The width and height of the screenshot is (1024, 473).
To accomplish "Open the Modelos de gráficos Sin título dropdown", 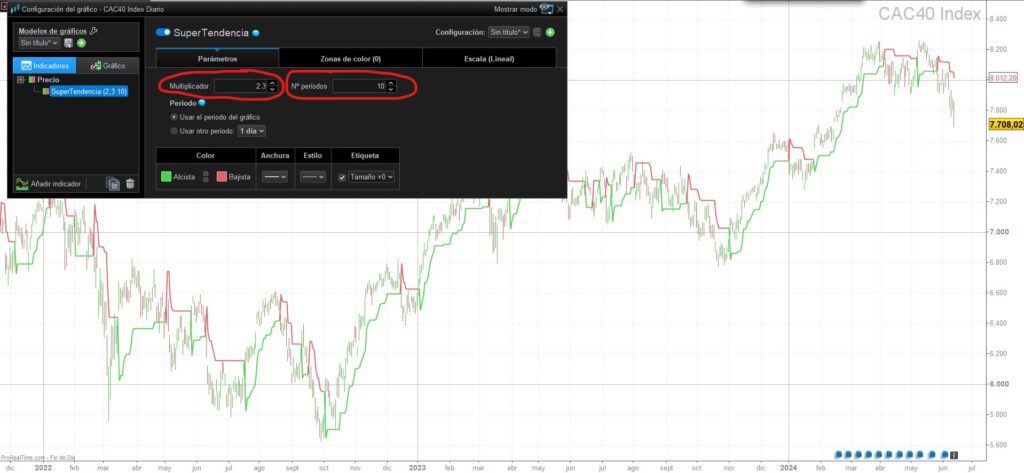I will (39, 43).
